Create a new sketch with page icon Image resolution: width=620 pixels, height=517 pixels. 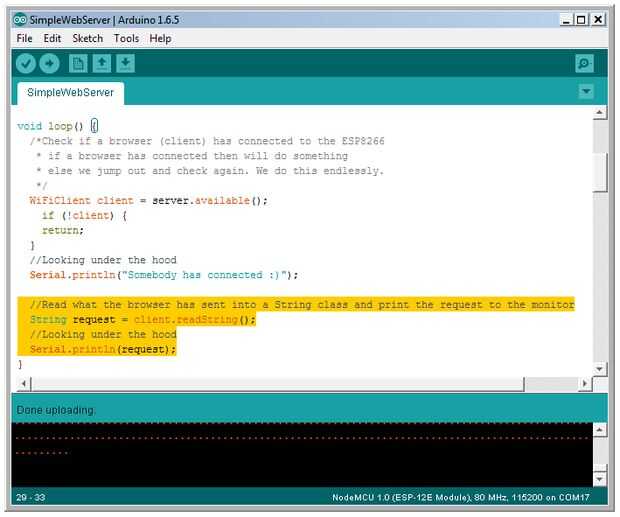click(x=78, y=64)
